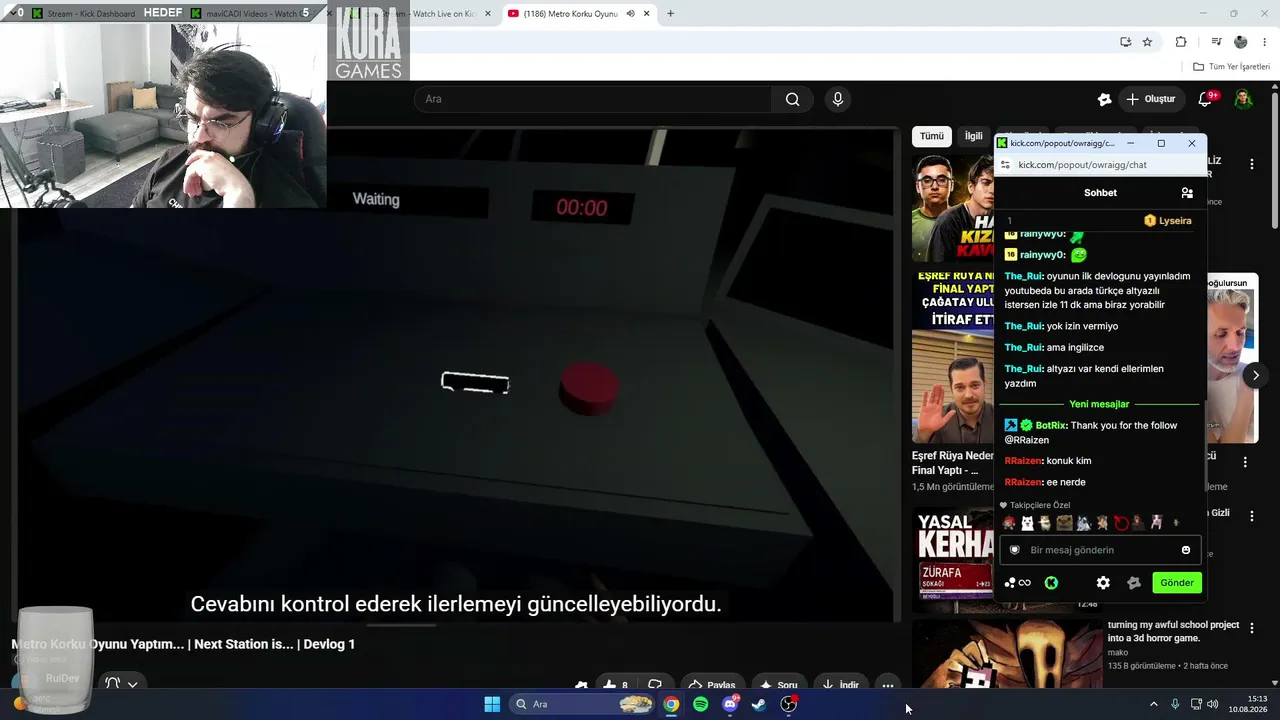1280x720 pixels.
Task: Select the red circle follower emote
Action: (1121, 523)
